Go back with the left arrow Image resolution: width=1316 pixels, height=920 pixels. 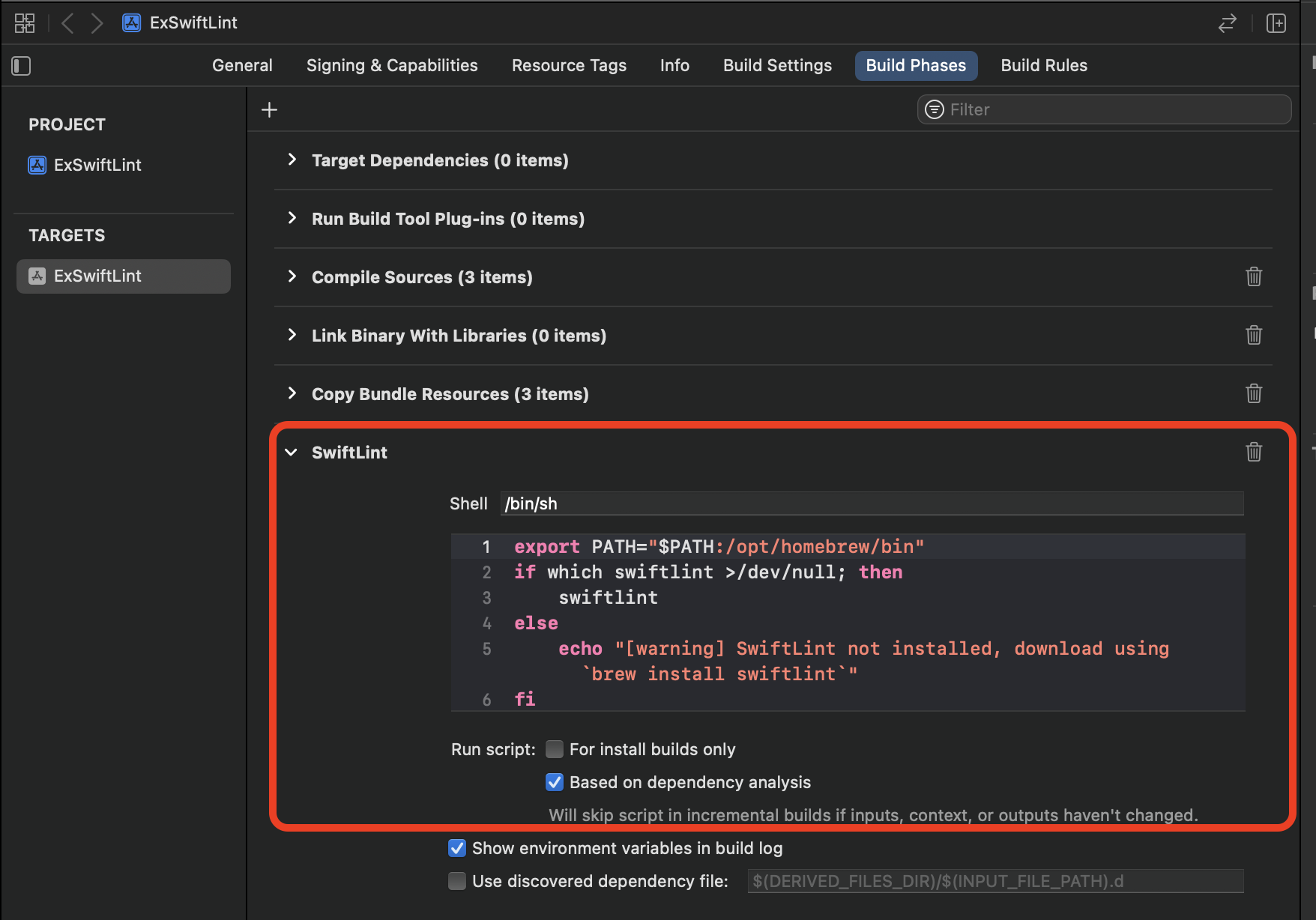[x=67, y=23]
